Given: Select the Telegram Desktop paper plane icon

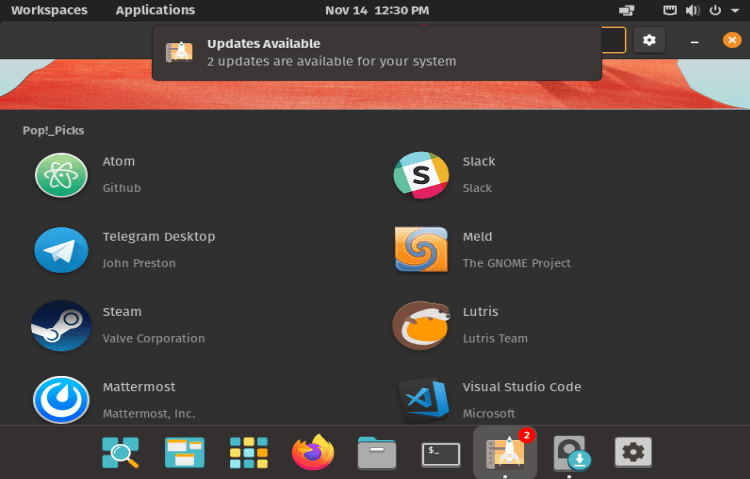Looking at the screenshot, I should pyautogui.click(x=61, y=250).
